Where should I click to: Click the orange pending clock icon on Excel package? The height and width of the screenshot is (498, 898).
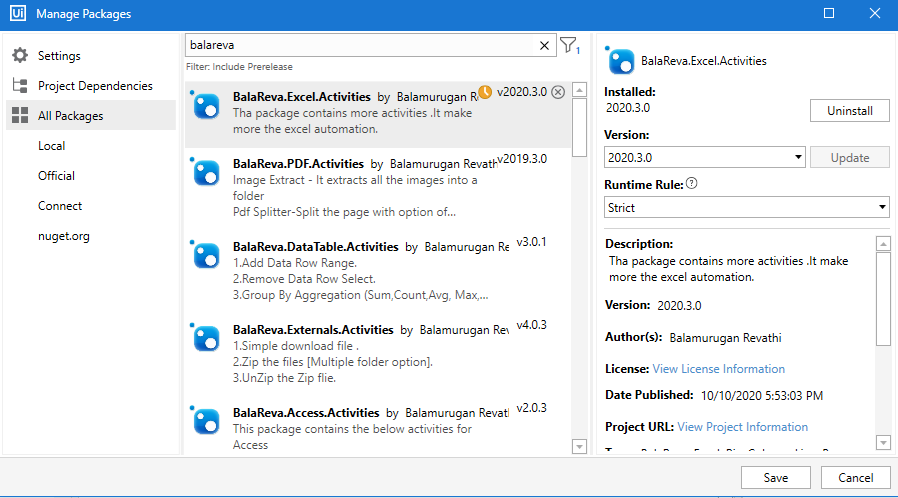485,92
